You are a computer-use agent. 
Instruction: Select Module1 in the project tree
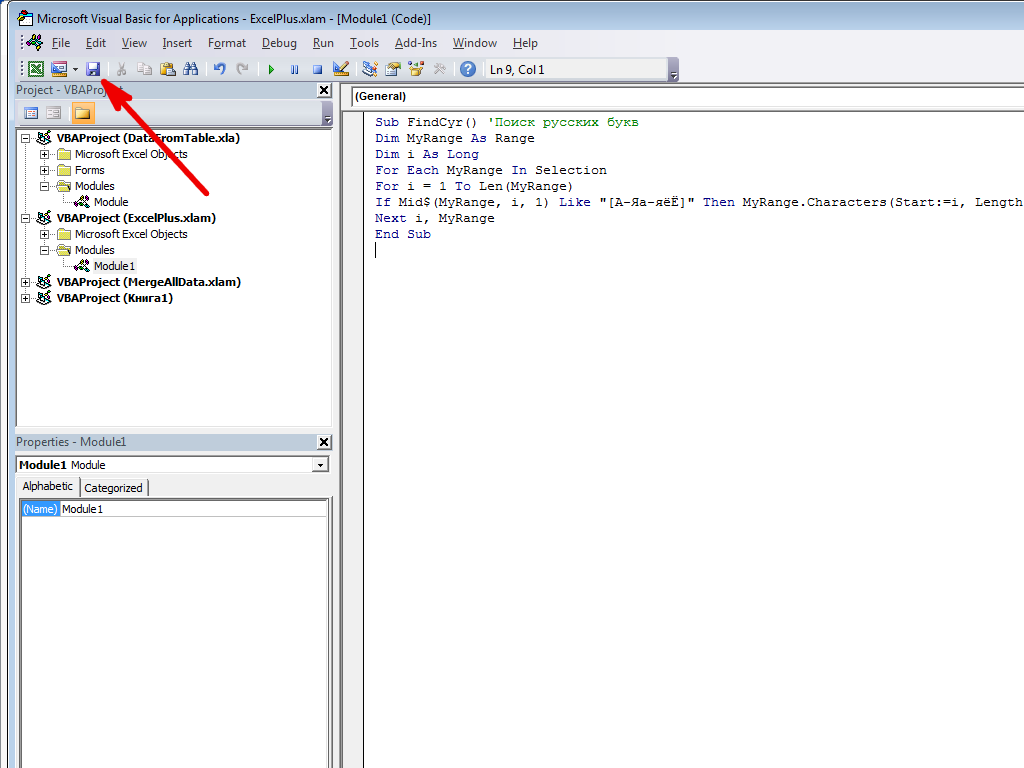coord(114,266)
